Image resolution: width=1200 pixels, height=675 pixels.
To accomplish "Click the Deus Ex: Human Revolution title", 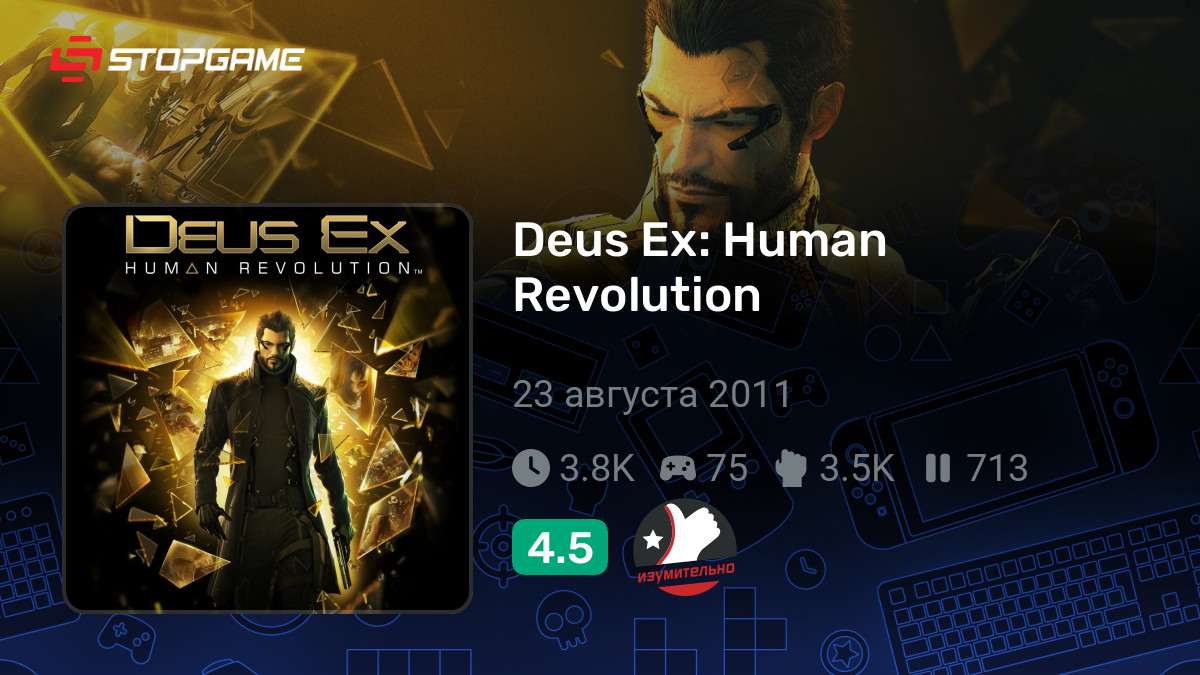I will [x=700, y=268].
